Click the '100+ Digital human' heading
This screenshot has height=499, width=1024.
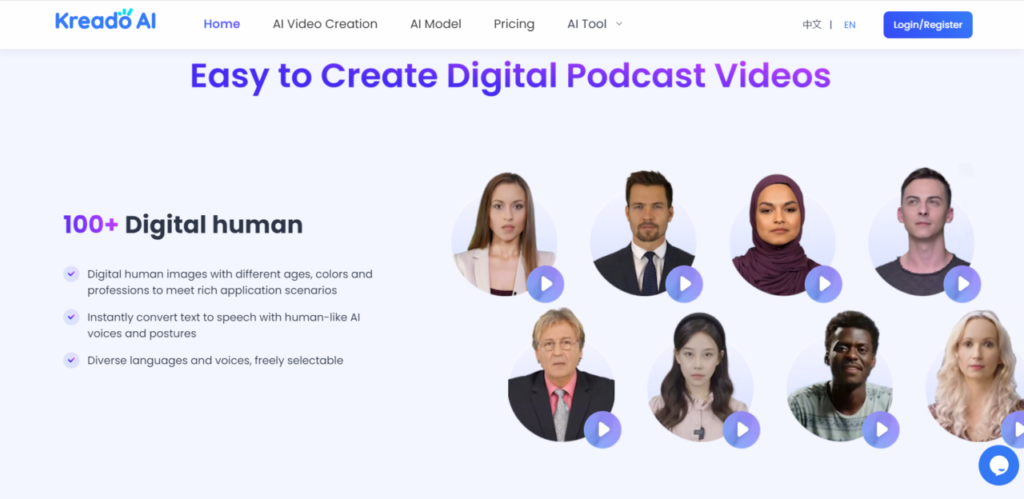click(x=183, y=225)
